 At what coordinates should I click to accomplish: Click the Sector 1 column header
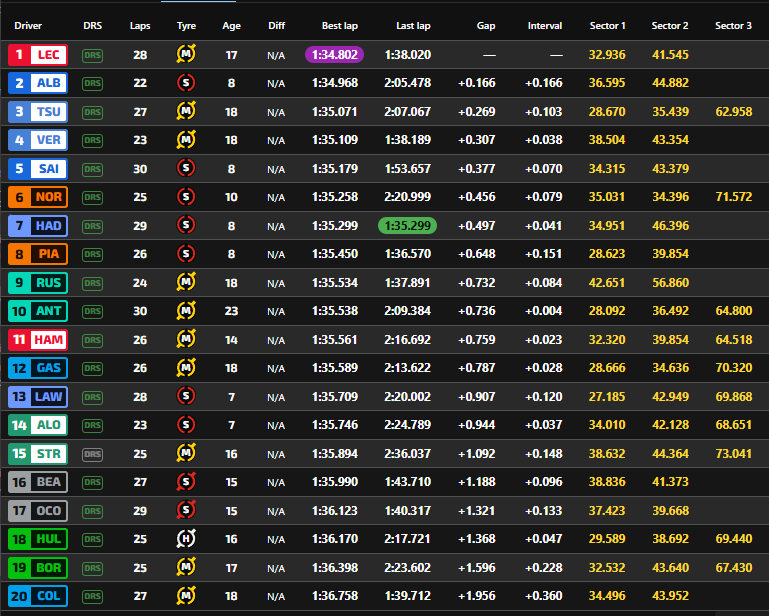[608, 26]
